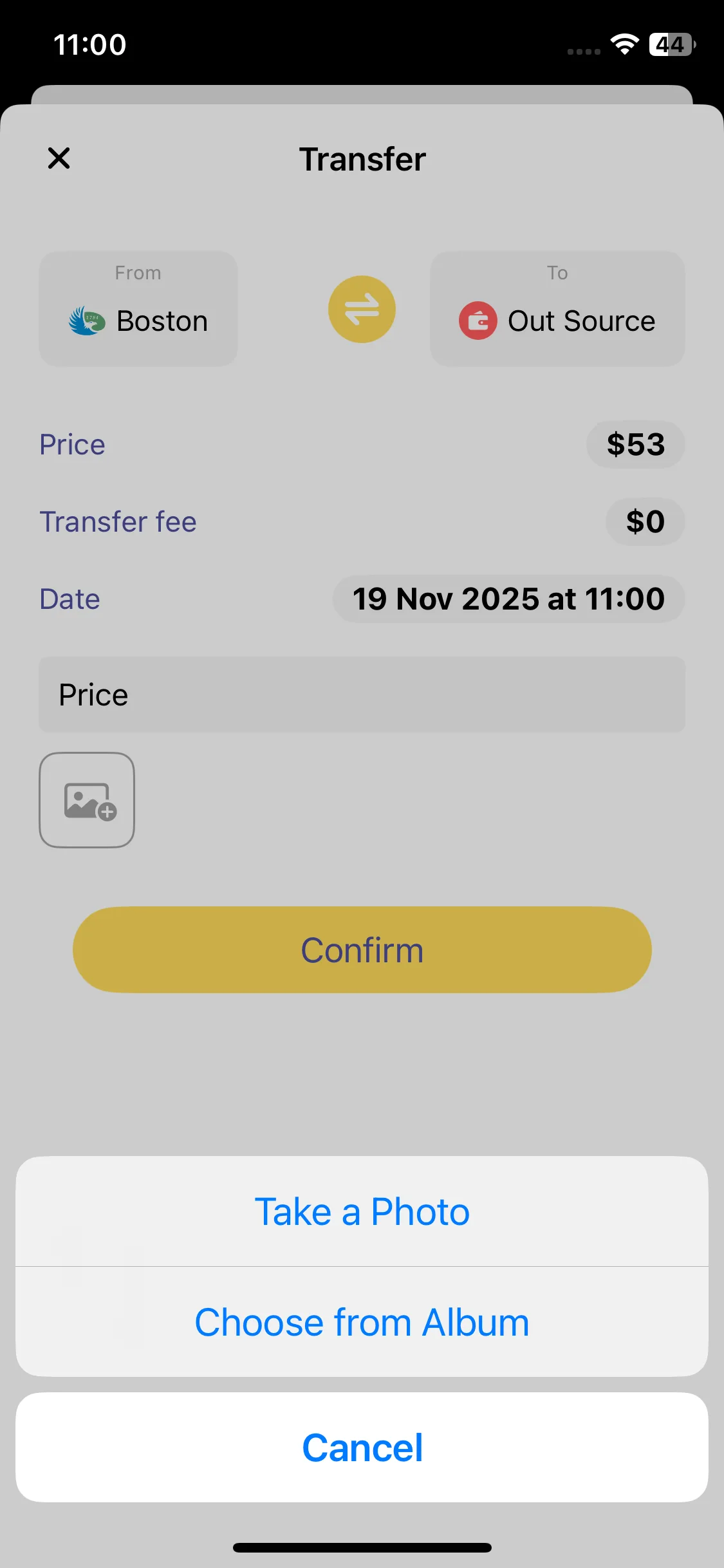Select Take a Photo option
The height and width of the screenshot is (1568, 724).
click(362, 1212)
